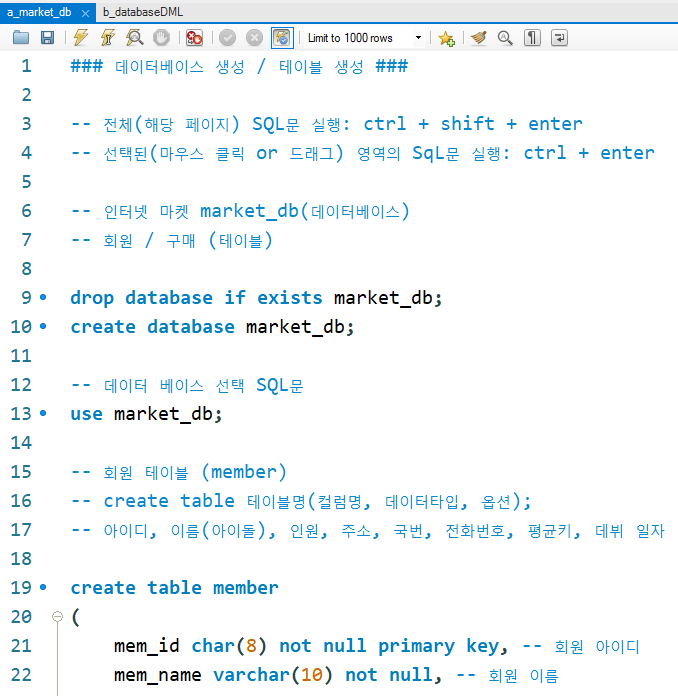Toggle invisible characters with the pilcrow icon

point(532,38)
